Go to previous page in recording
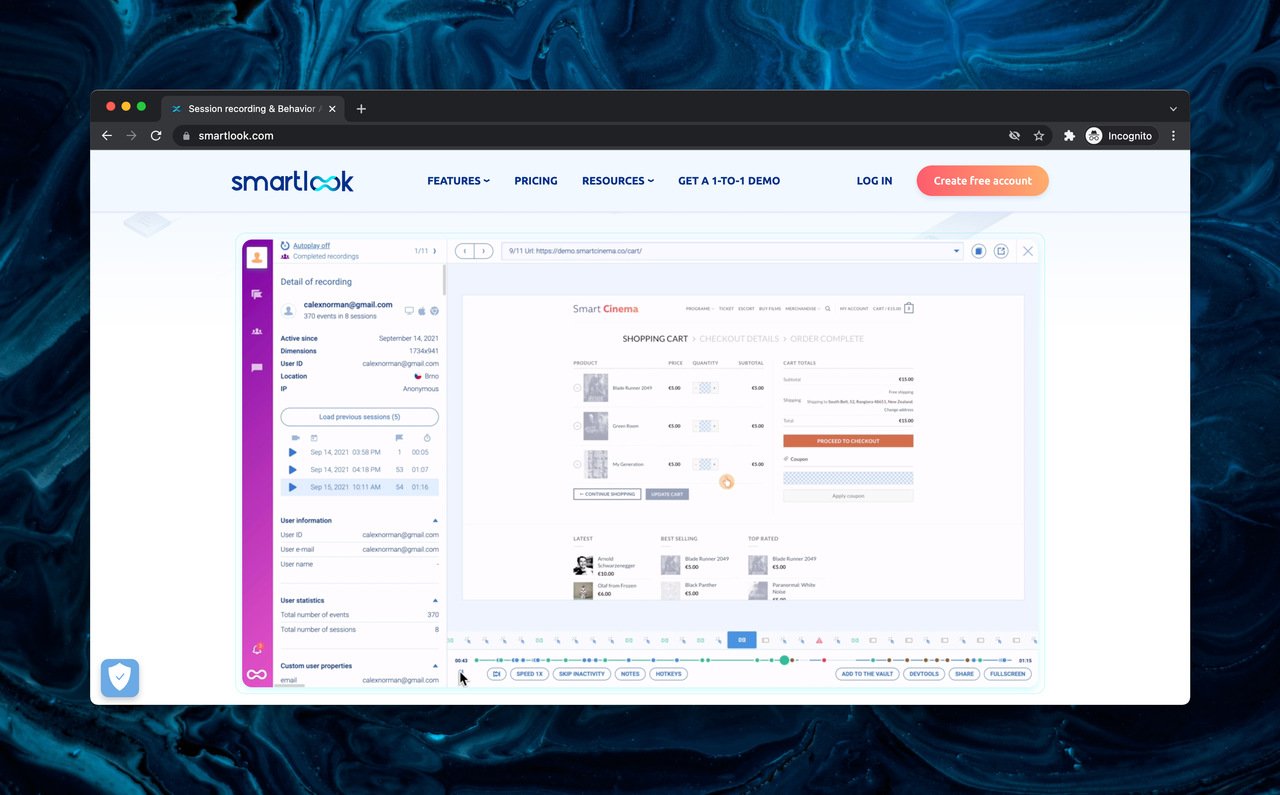This screenshot has height=795, width=1280. tap(465, 251)
